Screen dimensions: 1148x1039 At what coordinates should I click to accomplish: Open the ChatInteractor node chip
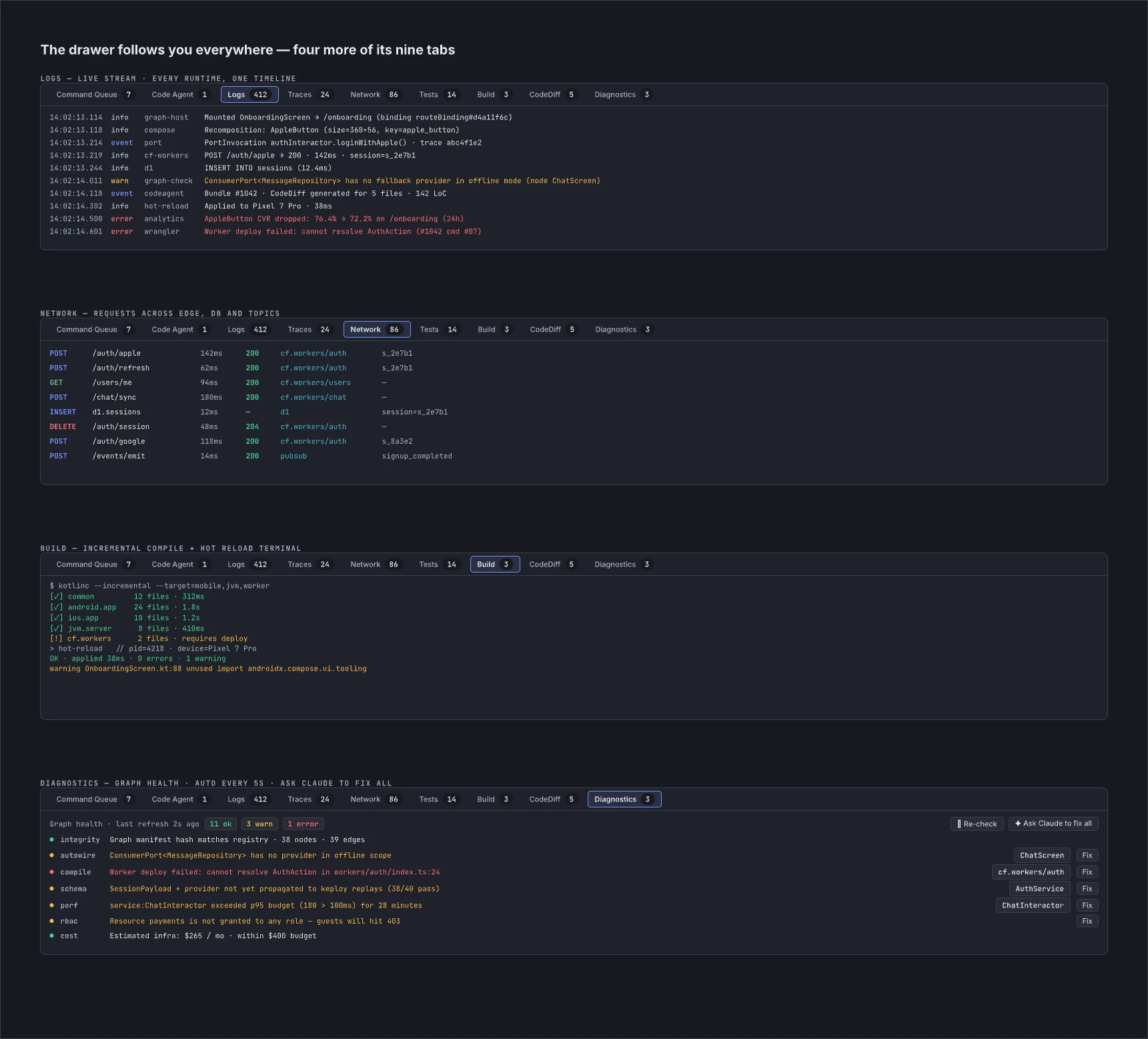point(1033,906)
